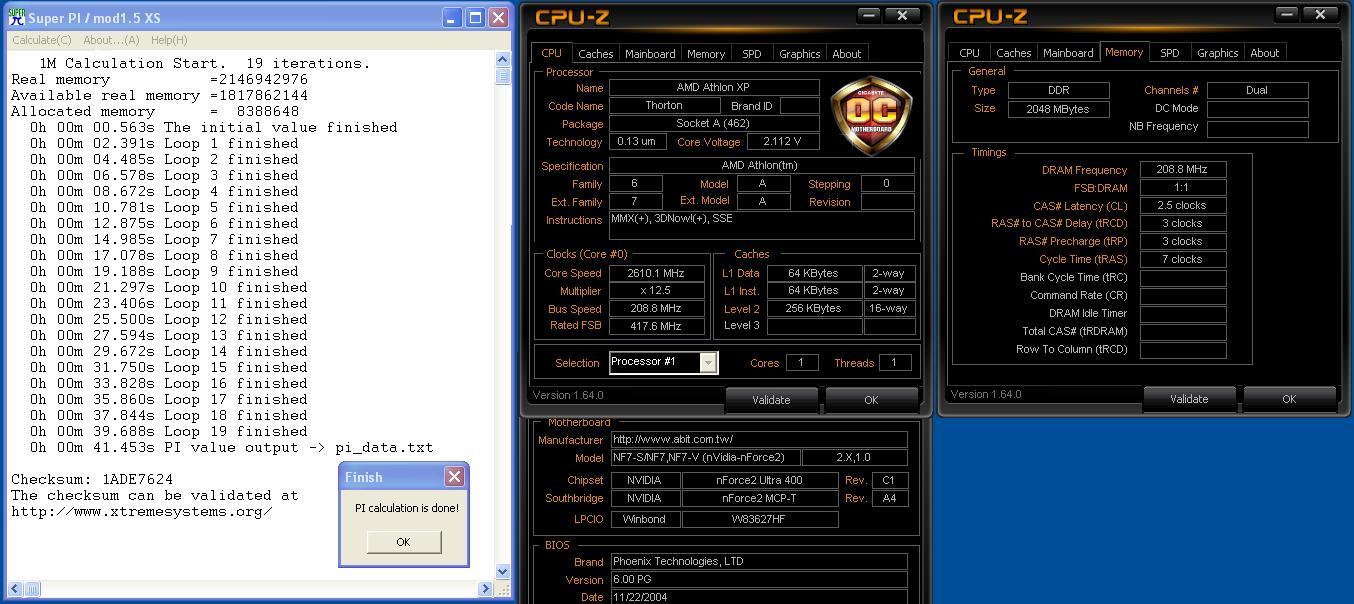Screen dimensions: 1354x604
Task: Minimize the Super PI window
Action: (x=451, y=18)
